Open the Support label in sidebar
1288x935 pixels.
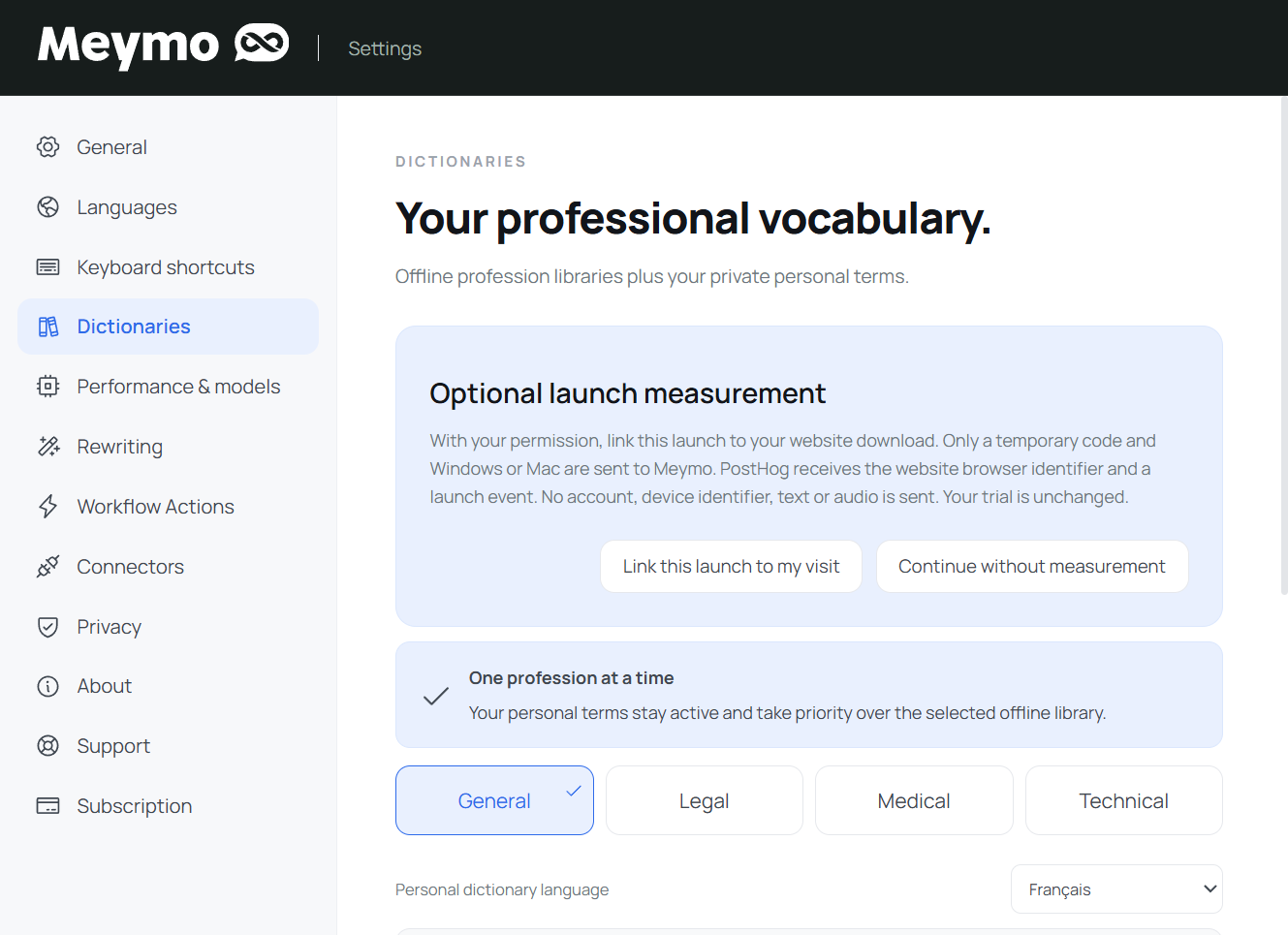pyautogui.click(x=113, y=746)
